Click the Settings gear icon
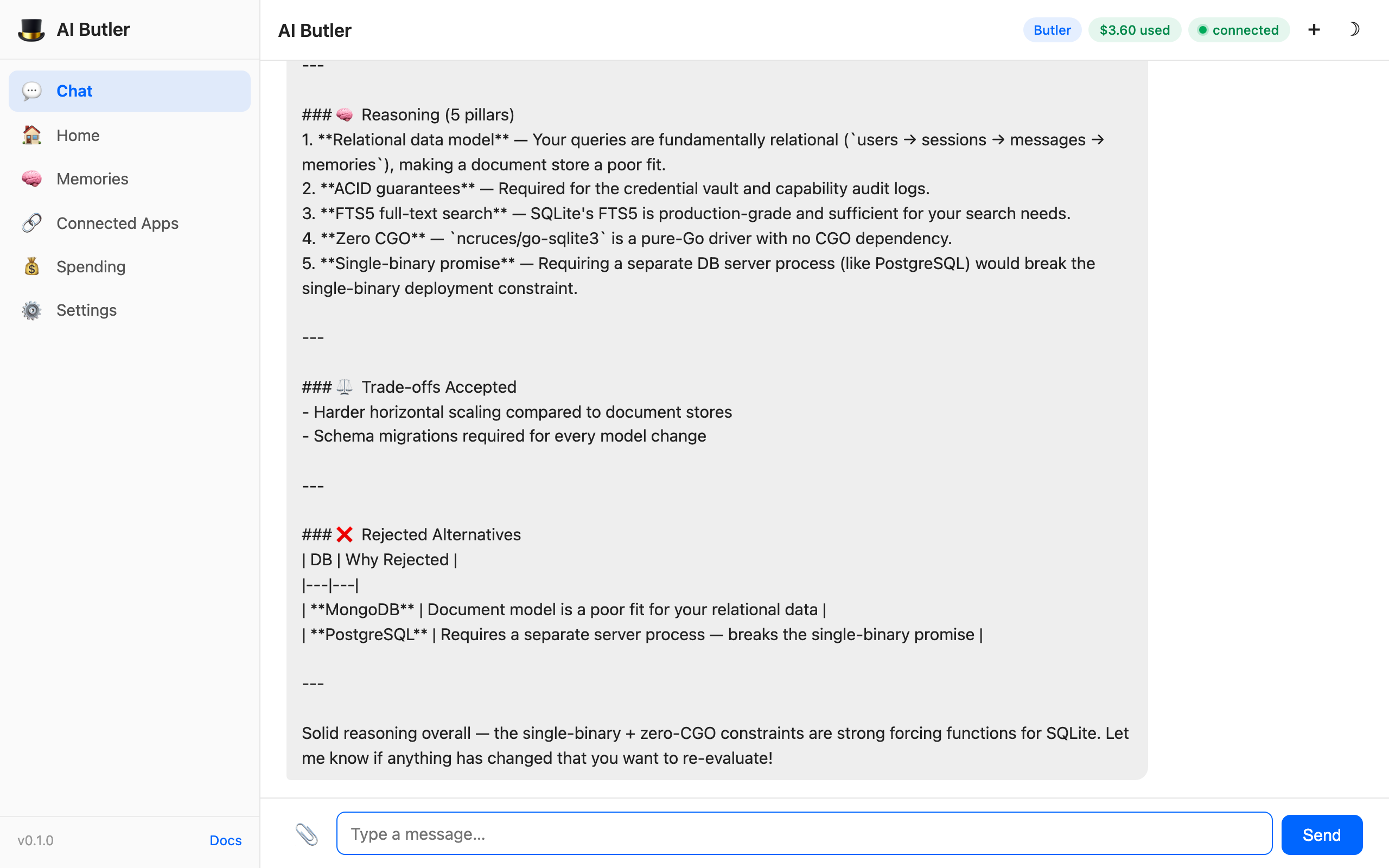Screen dimensions: 1389x868 pyautogui.click(x=32, y=310)
